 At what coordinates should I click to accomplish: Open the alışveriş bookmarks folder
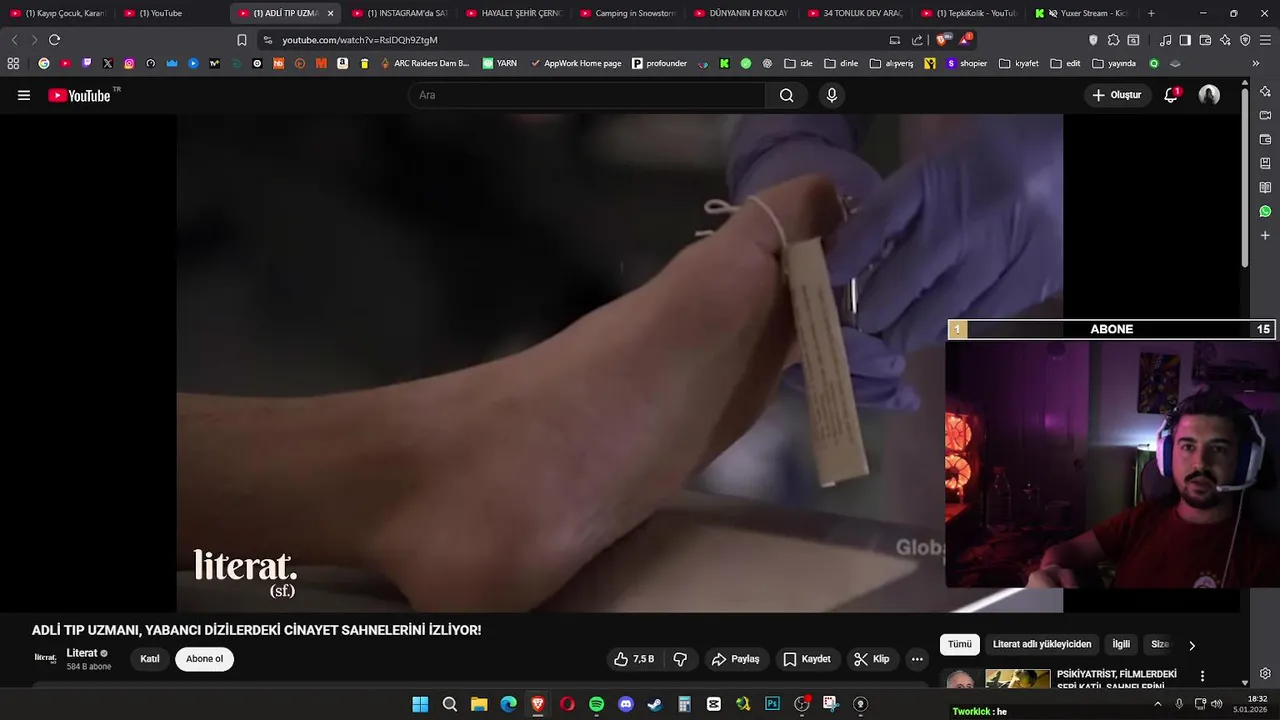(892, 63)
